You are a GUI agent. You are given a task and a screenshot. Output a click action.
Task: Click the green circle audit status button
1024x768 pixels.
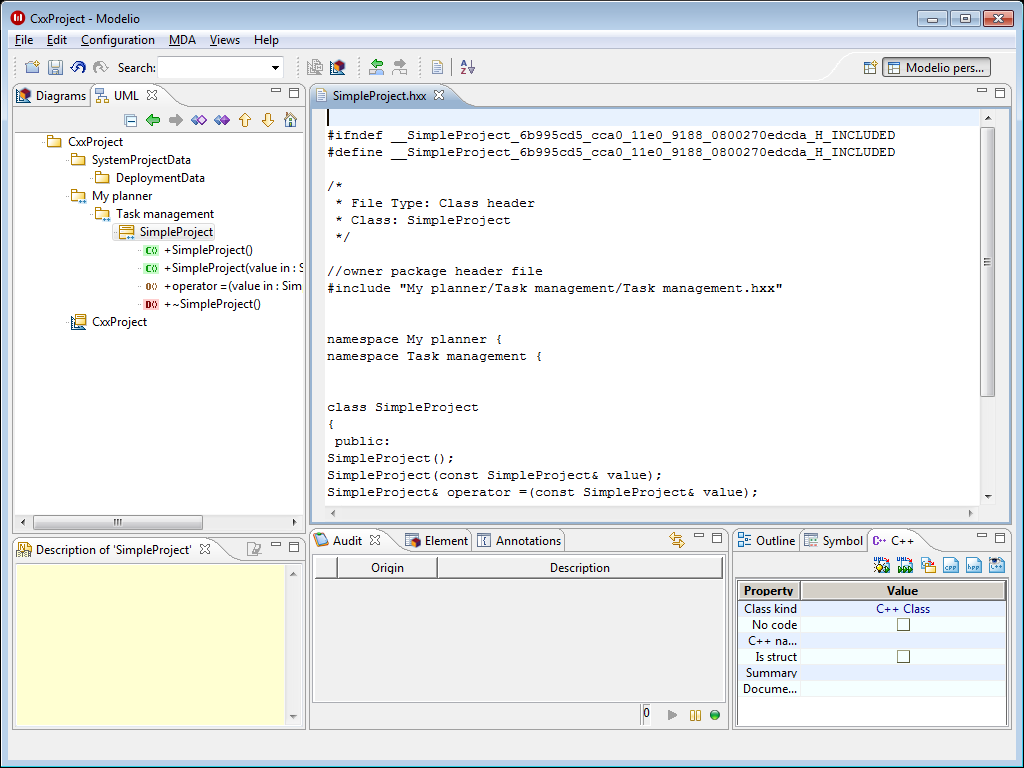(x=715, y=715)
